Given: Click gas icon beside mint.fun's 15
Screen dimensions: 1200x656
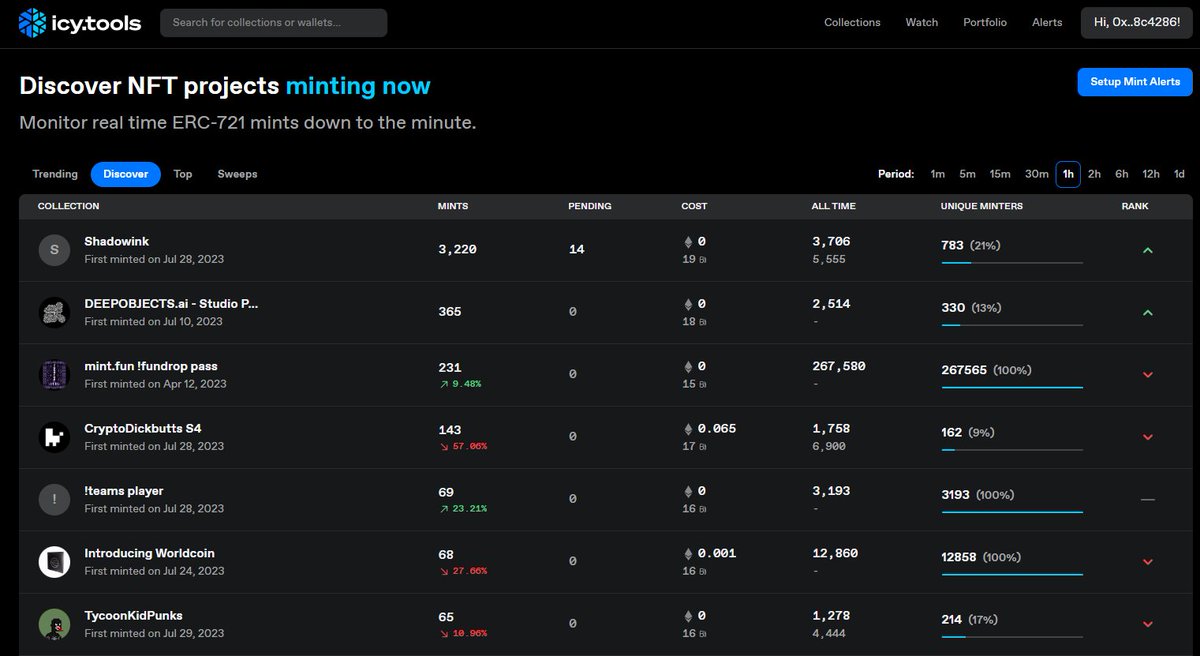Looking at the screenshot, I should [703, 384].
